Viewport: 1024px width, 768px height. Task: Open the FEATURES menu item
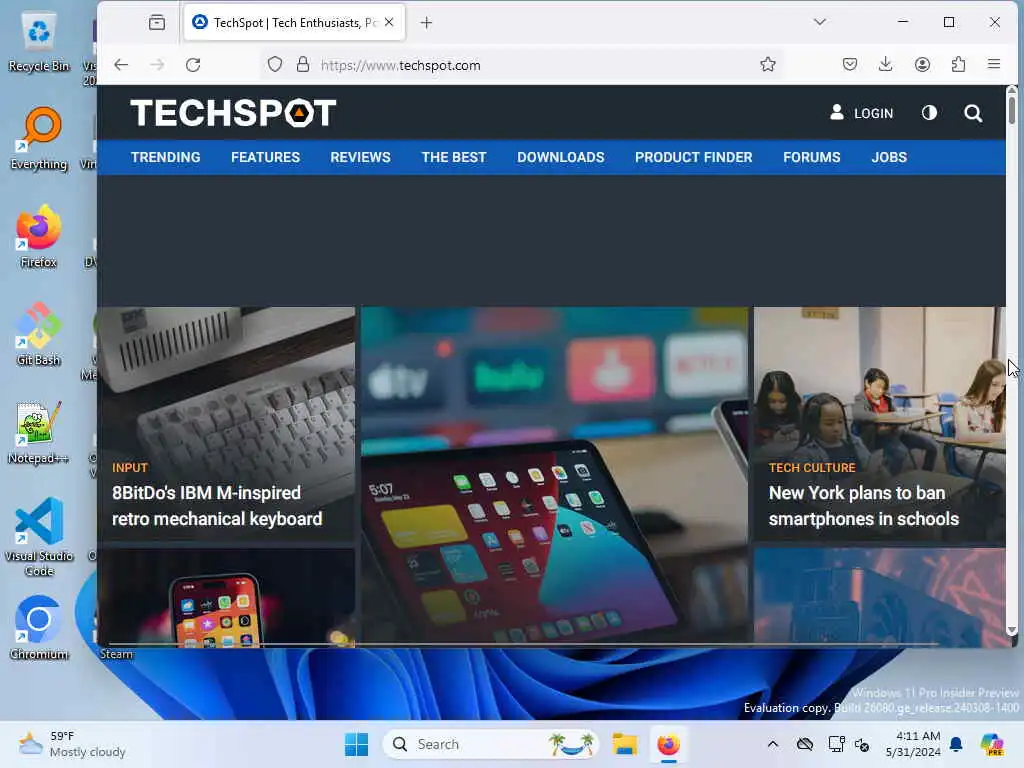coord(265,157)
